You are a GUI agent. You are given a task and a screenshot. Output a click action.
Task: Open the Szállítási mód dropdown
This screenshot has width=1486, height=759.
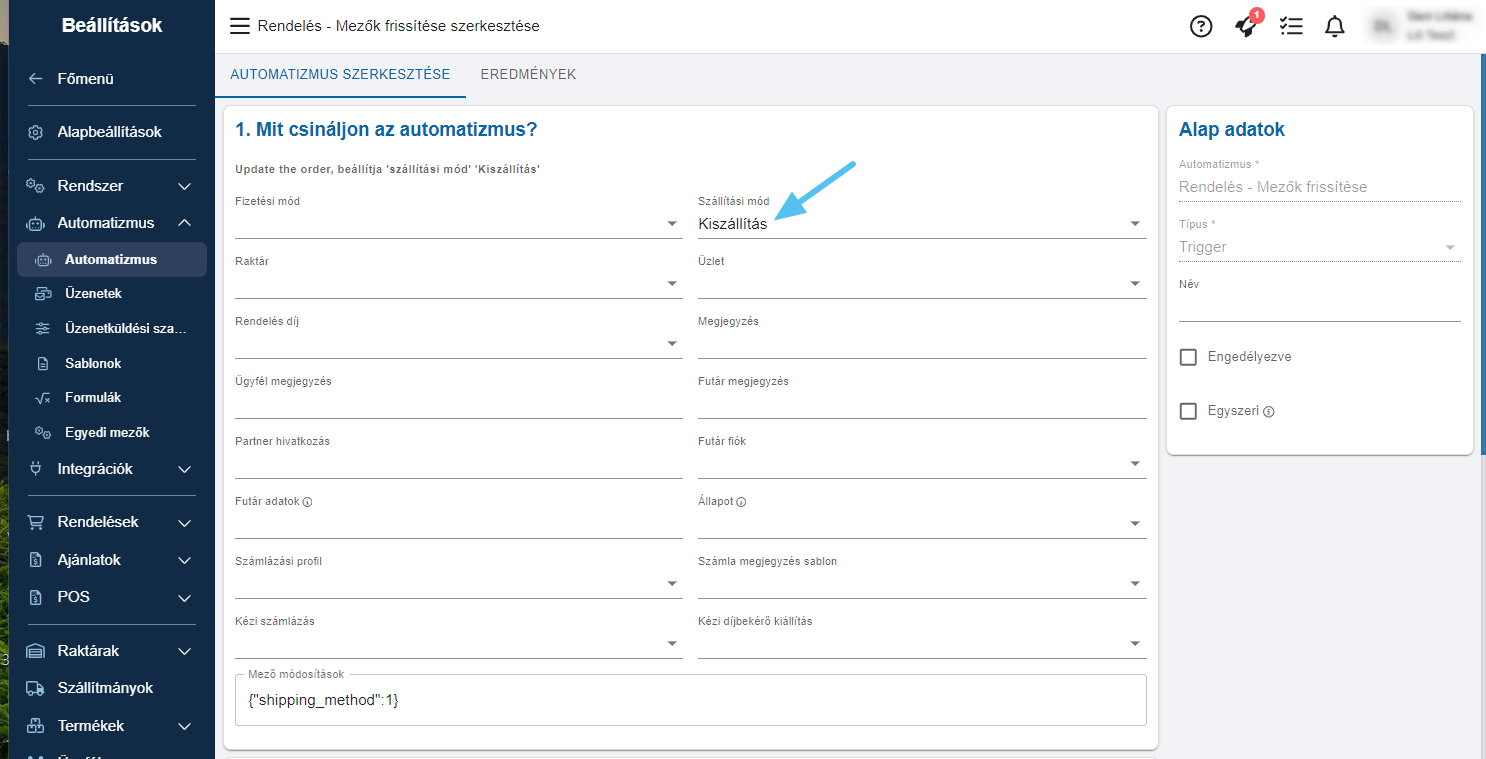[920, 224]
